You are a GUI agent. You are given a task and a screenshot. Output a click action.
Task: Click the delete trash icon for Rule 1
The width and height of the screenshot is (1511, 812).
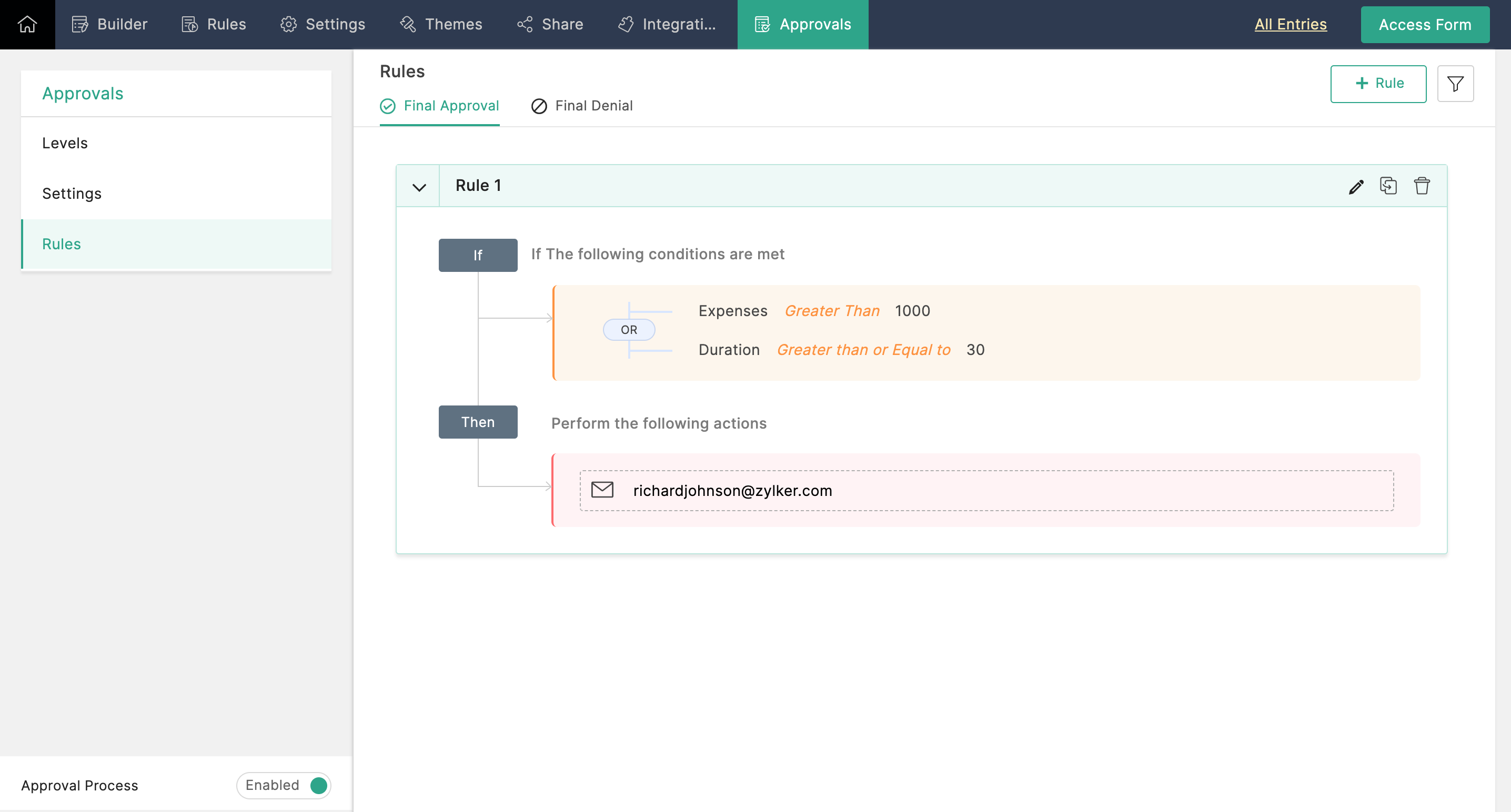point(1421,185)
